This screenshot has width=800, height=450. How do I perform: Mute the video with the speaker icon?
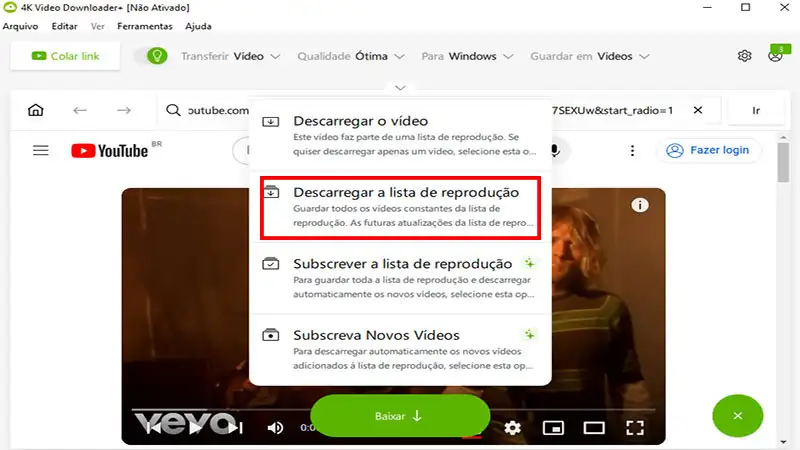(x=275, y=428)
